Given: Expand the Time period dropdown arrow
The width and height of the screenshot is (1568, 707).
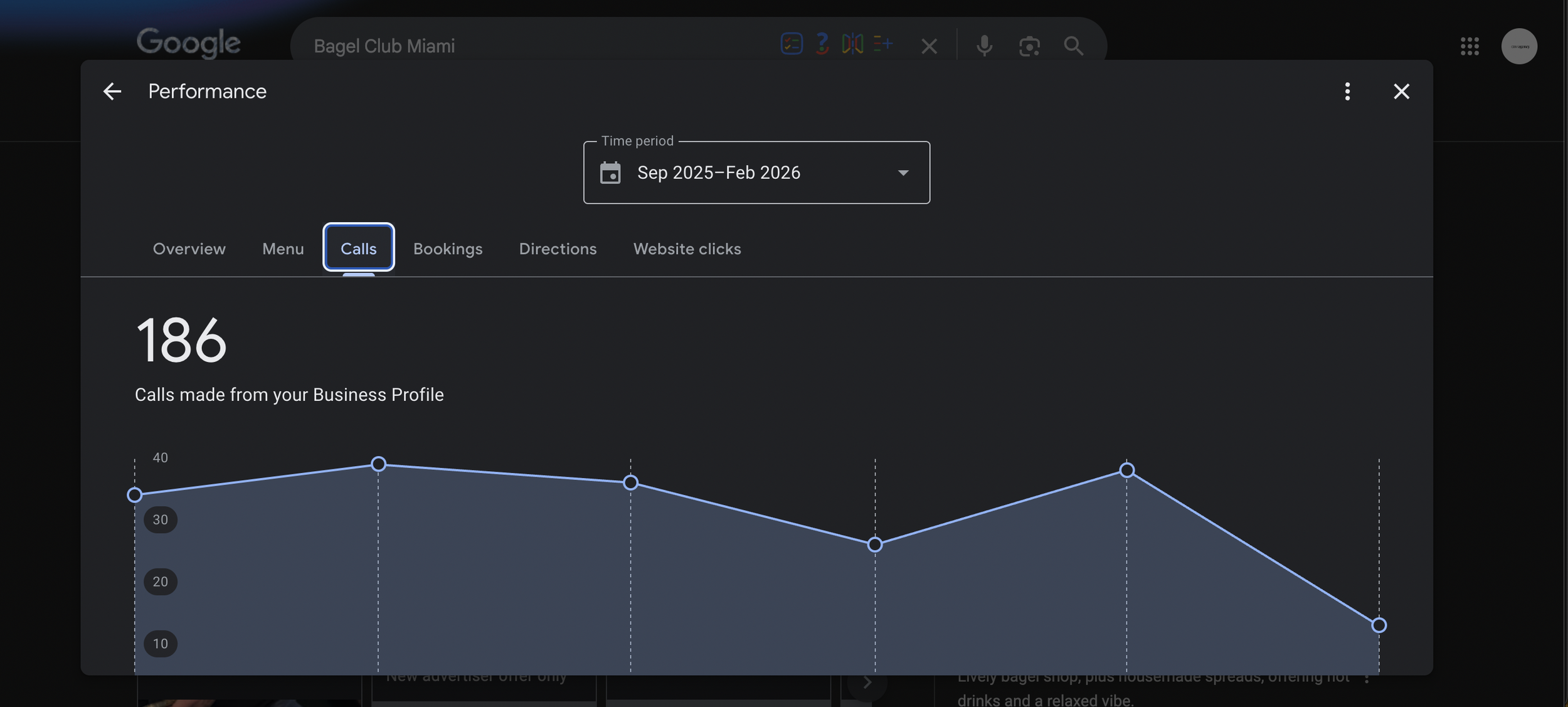Looking at the screenshot, I should click(x=903, y=173).
